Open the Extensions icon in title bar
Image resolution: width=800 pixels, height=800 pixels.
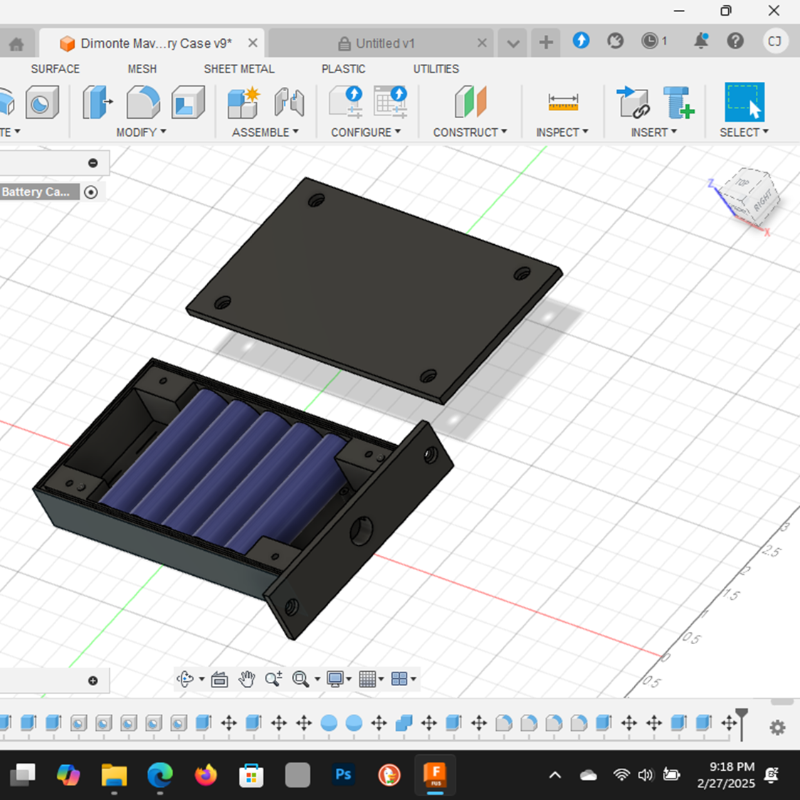tap(581, 40)
